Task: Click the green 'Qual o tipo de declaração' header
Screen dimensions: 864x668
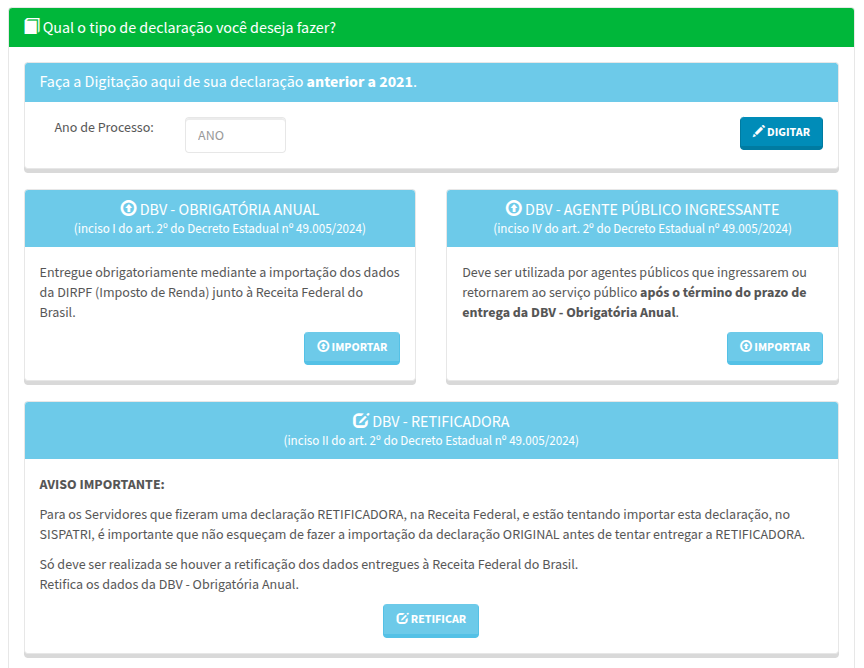Action: point(431,27)
